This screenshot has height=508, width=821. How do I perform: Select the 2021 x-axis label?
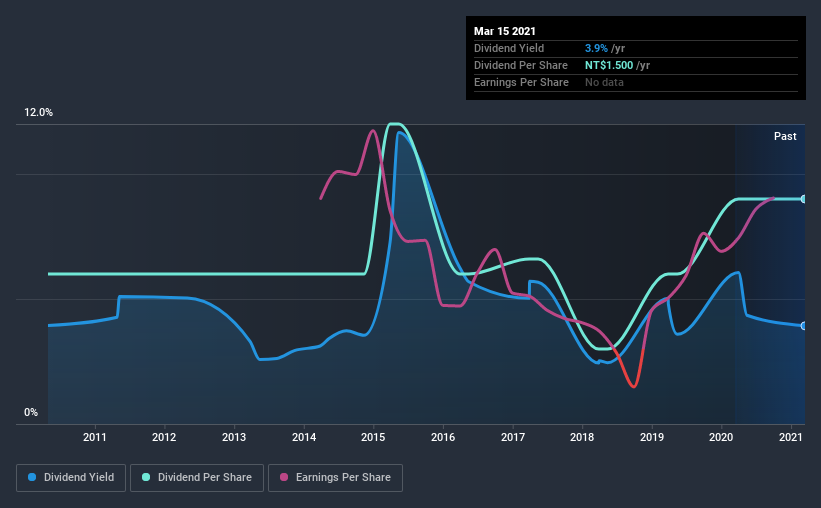pos(791,437)
